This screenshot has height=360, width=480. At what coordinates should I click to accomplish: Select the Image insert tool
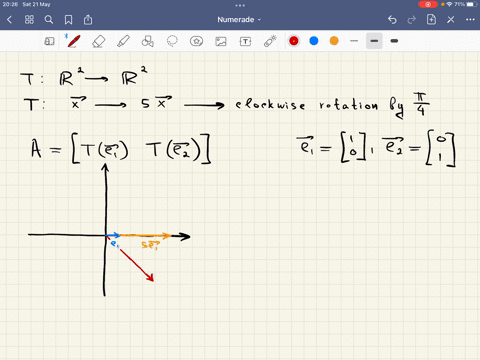click(x=221, y=41)
